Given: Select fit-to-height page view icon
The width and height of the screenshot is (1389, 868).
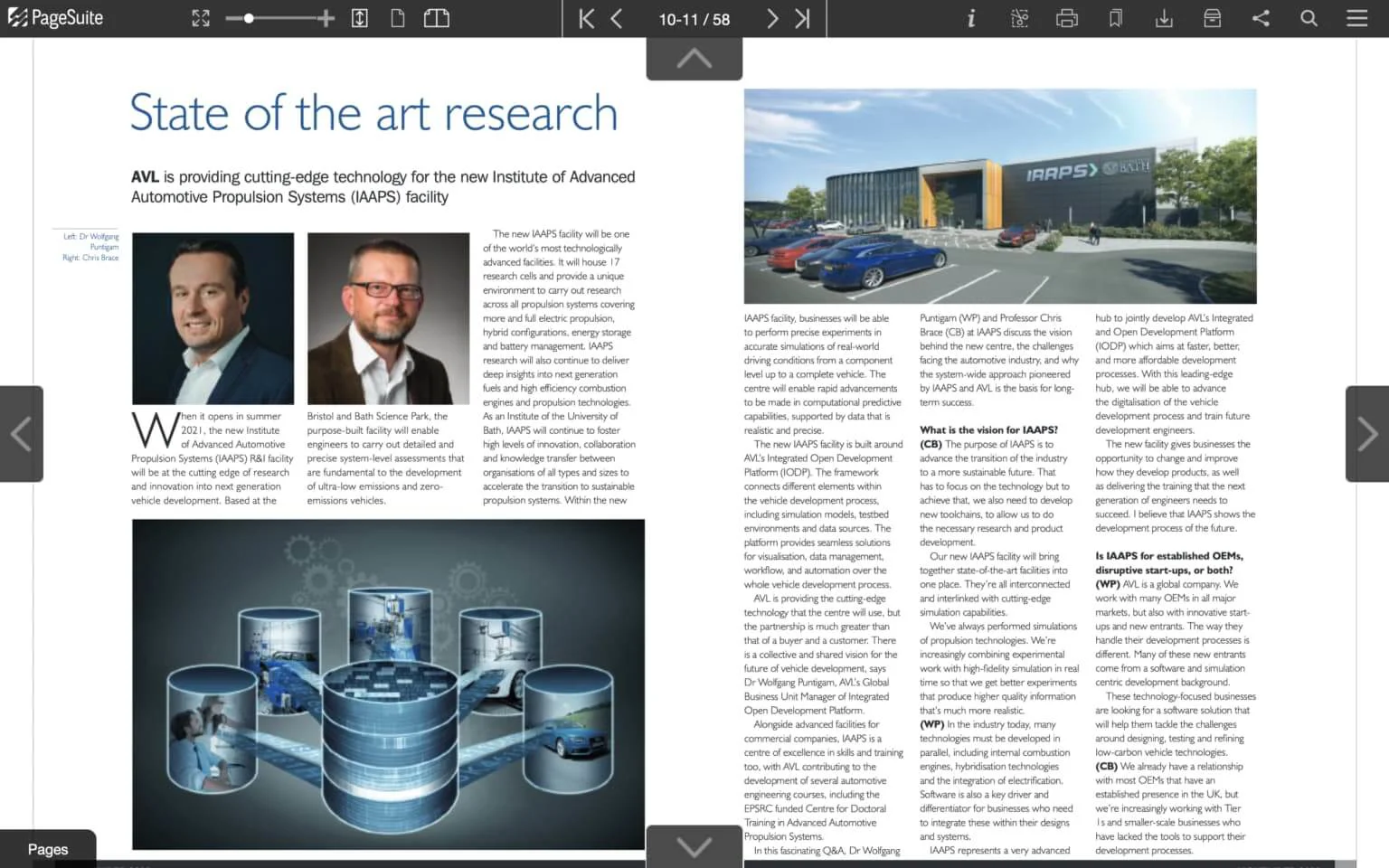Looking at the screenshot, I should coord(360,18).
